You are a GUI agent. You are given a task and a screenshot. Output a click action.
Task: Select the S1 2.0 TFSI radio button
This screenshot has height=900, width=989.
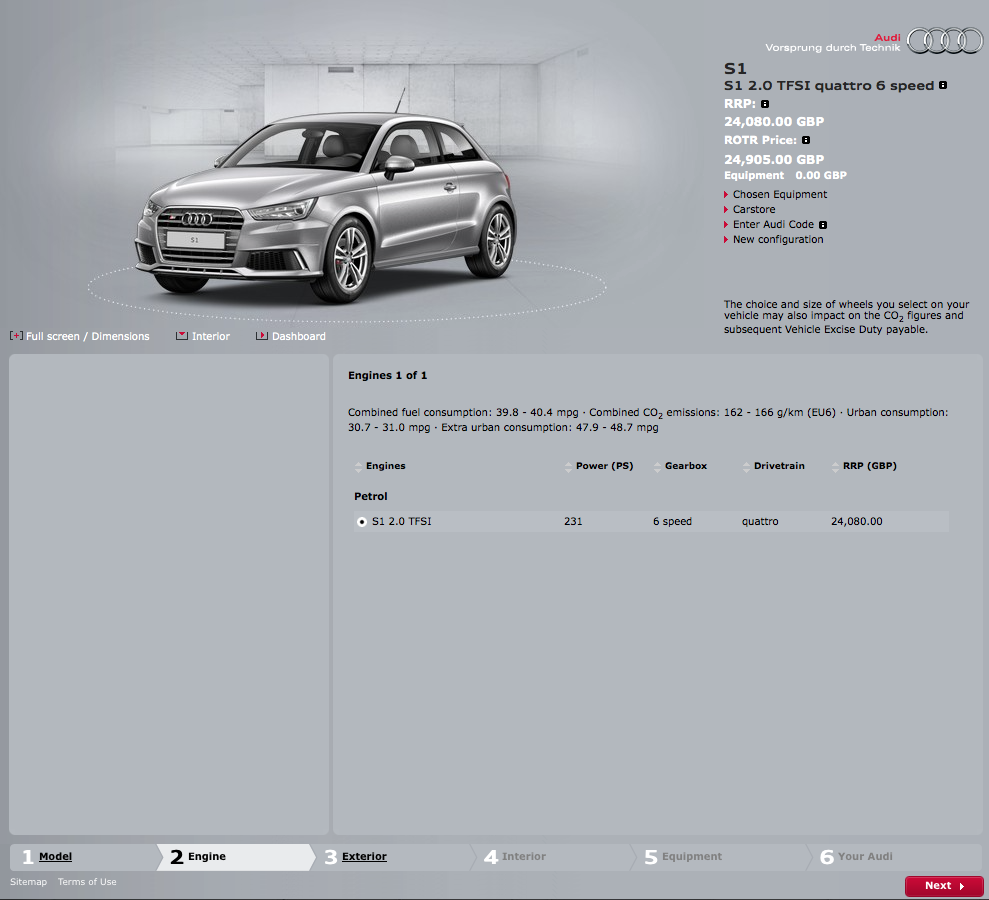361,522
